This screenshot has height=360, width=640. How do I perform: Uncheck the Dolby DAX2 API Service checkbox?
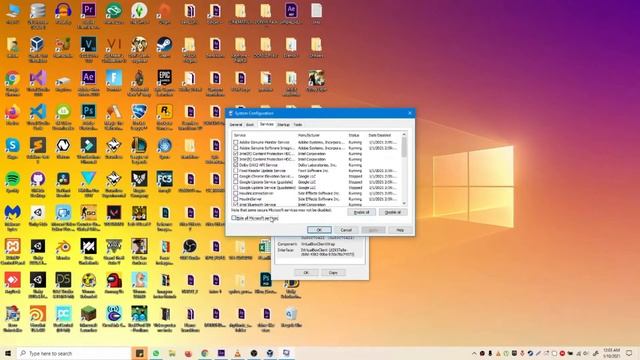point(236,165)
